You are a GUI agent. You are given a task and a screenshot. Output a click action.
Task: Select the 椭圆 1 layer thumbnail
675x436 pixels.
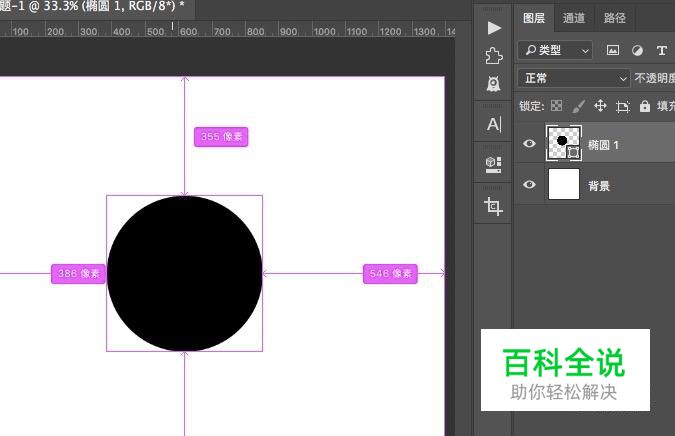click(563, 142)
